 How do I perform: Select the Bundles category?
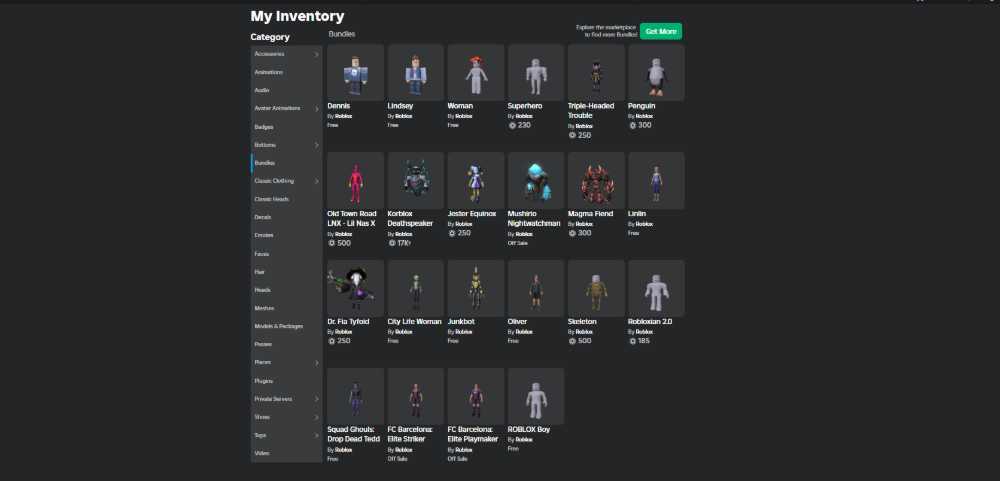(x=286, y=163)
